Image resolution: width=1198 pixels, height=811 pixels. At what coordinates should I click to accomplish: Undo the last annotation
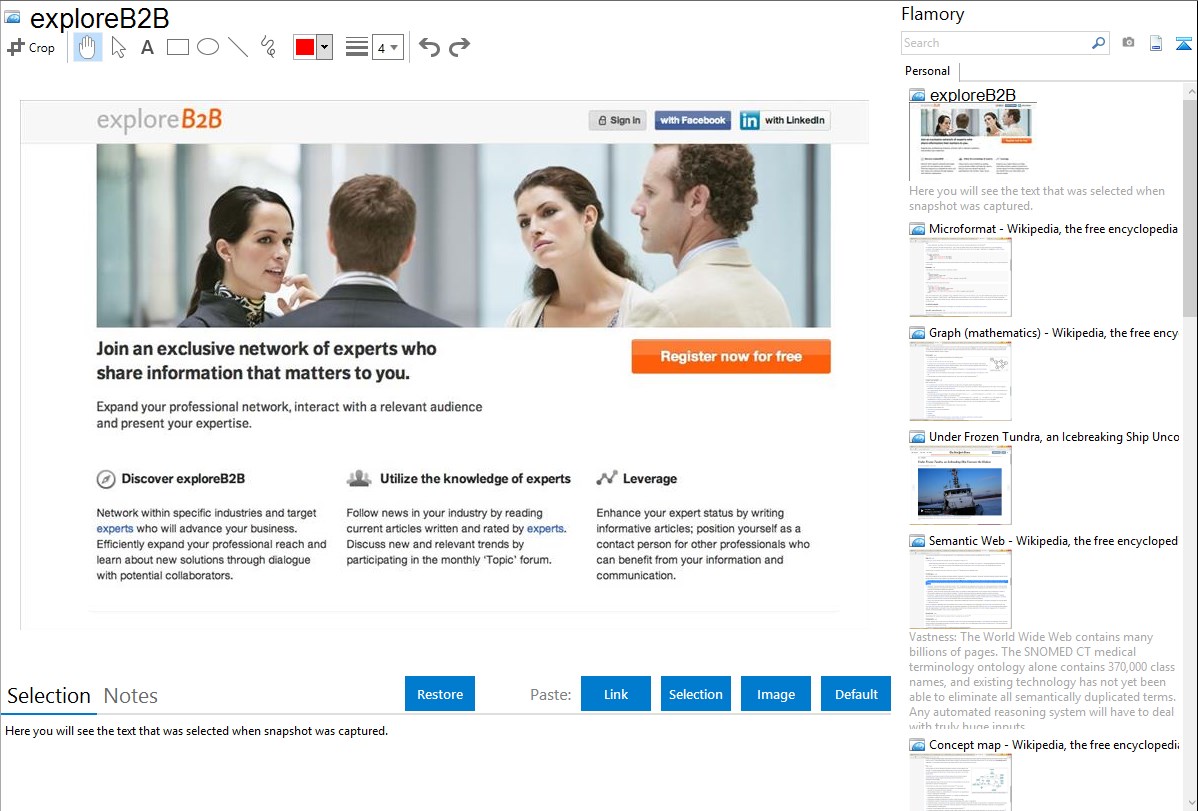click(429, 47)
